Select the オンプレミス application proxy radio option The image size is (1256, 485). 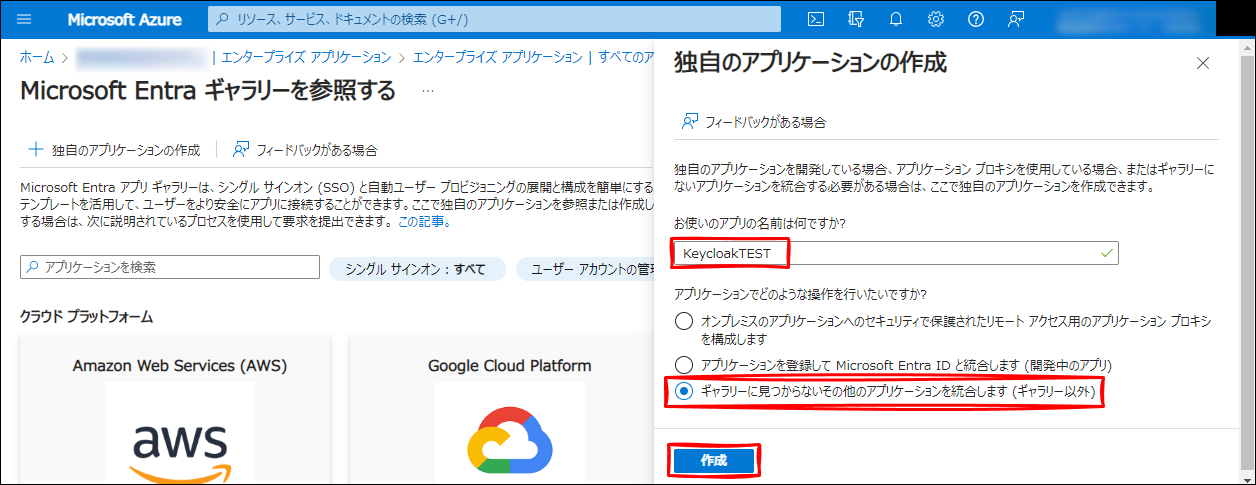click(x=684, y=321)
